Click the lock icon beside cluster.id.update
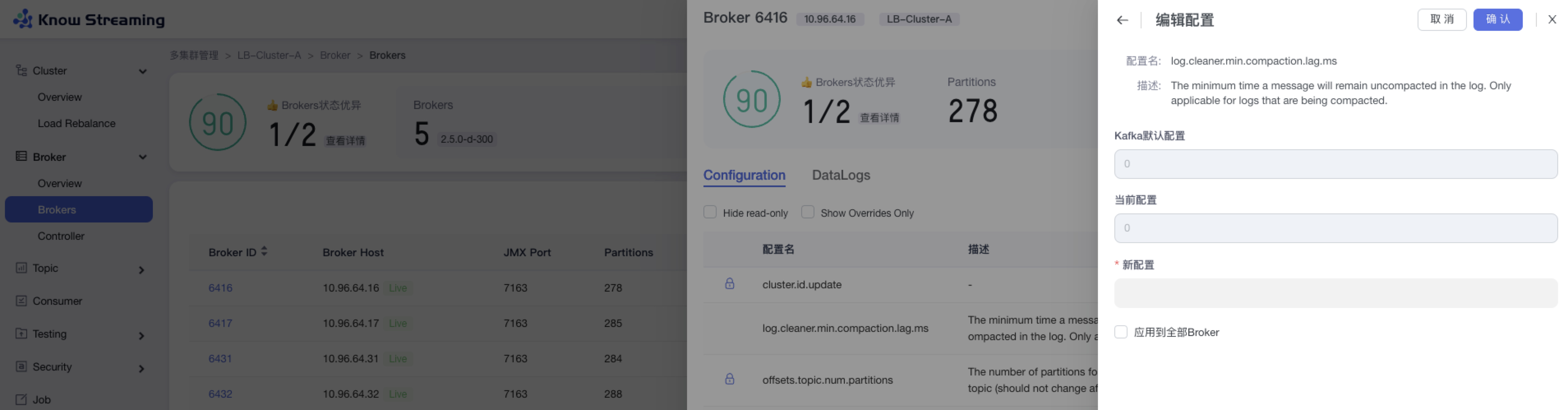This screenshot has height=410, width=1568. pyautogui.click(x=731, y=285)
